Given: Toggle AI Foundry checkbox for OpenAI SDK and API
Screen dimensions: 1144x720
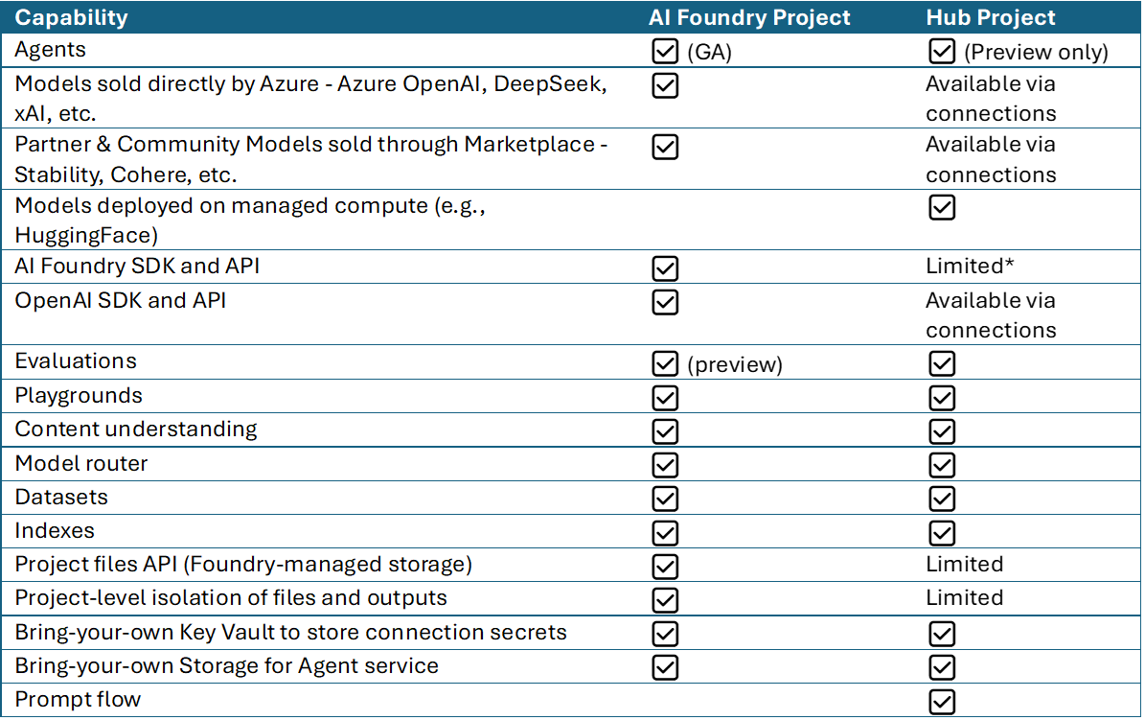Looking at the screenshot, I should (x=665, y=302).
